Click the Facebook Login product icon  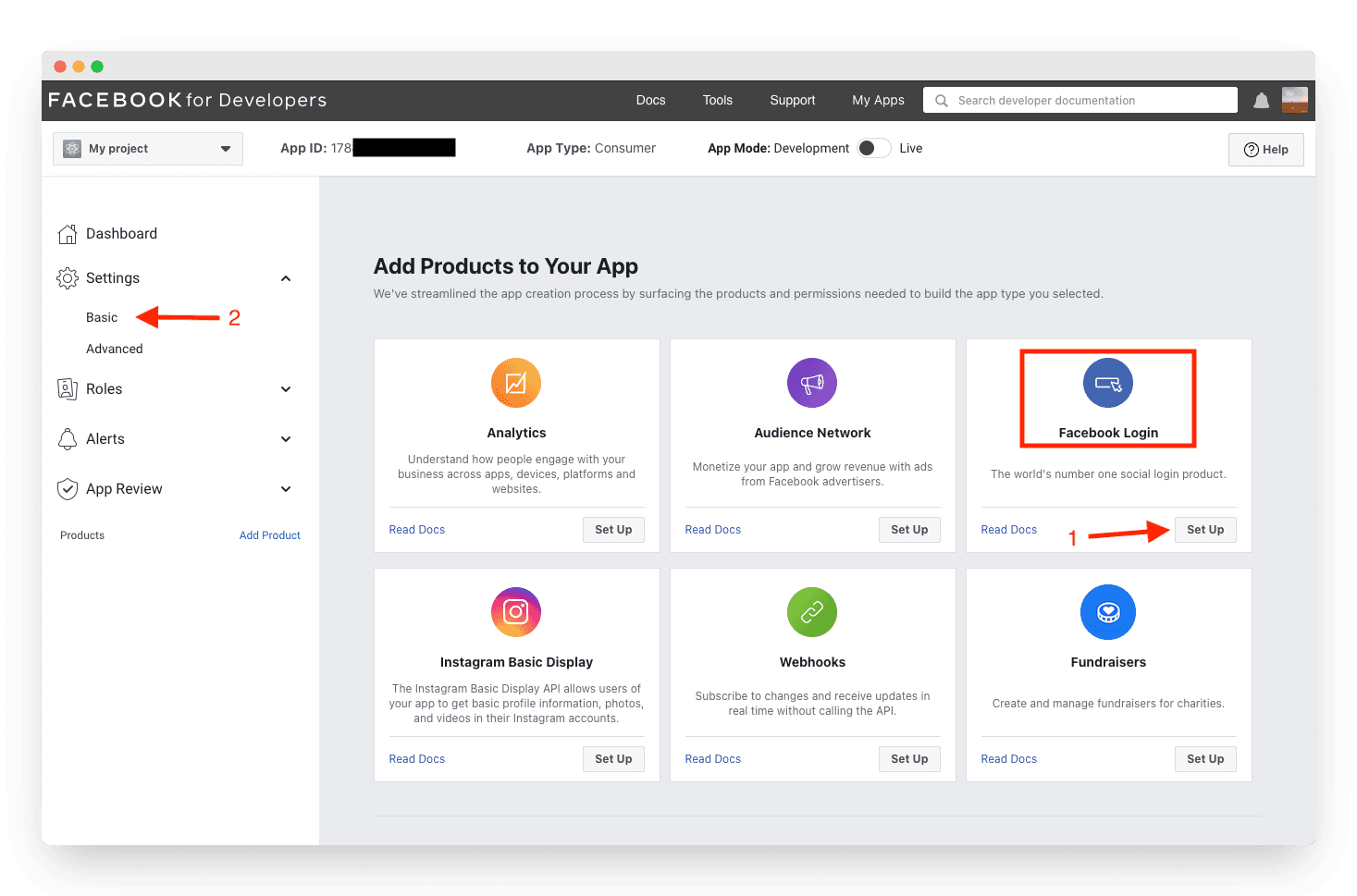[x=1108, y=383]
